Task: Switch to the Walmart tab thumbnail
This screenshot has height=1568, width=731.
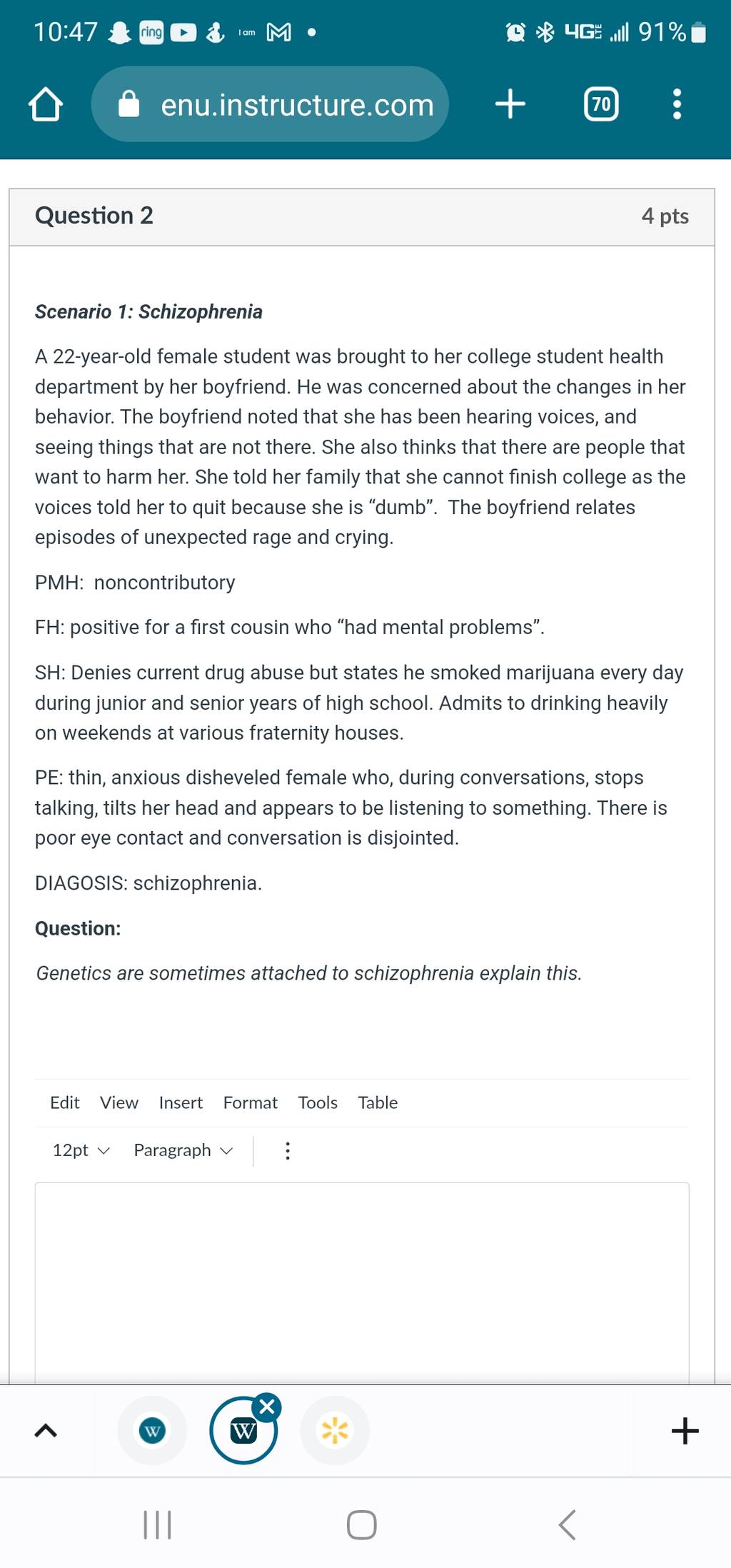Action: [x=335, y=1430]
